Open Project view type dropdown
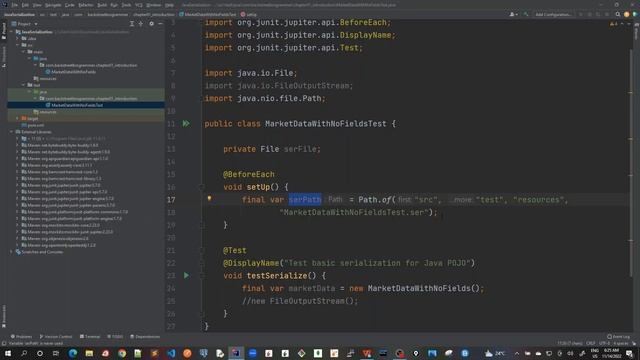Viewport: 640px width, 360px height. (25, 24)
